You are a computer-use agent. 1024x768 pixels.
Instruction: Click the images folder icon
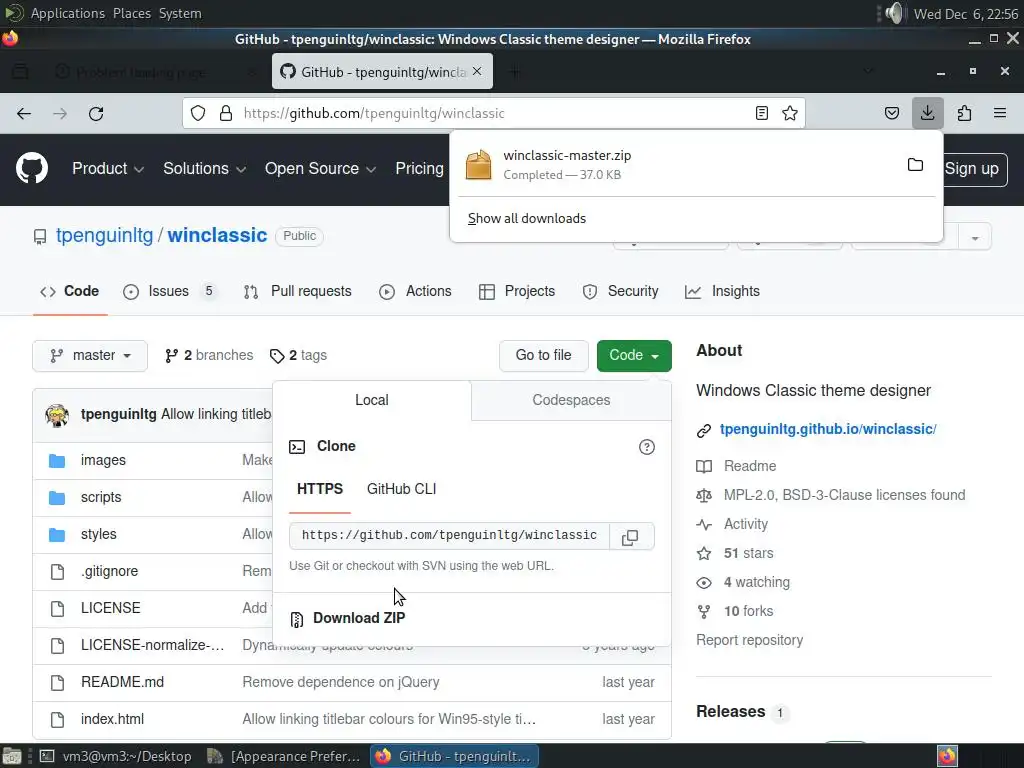[57, 460]
